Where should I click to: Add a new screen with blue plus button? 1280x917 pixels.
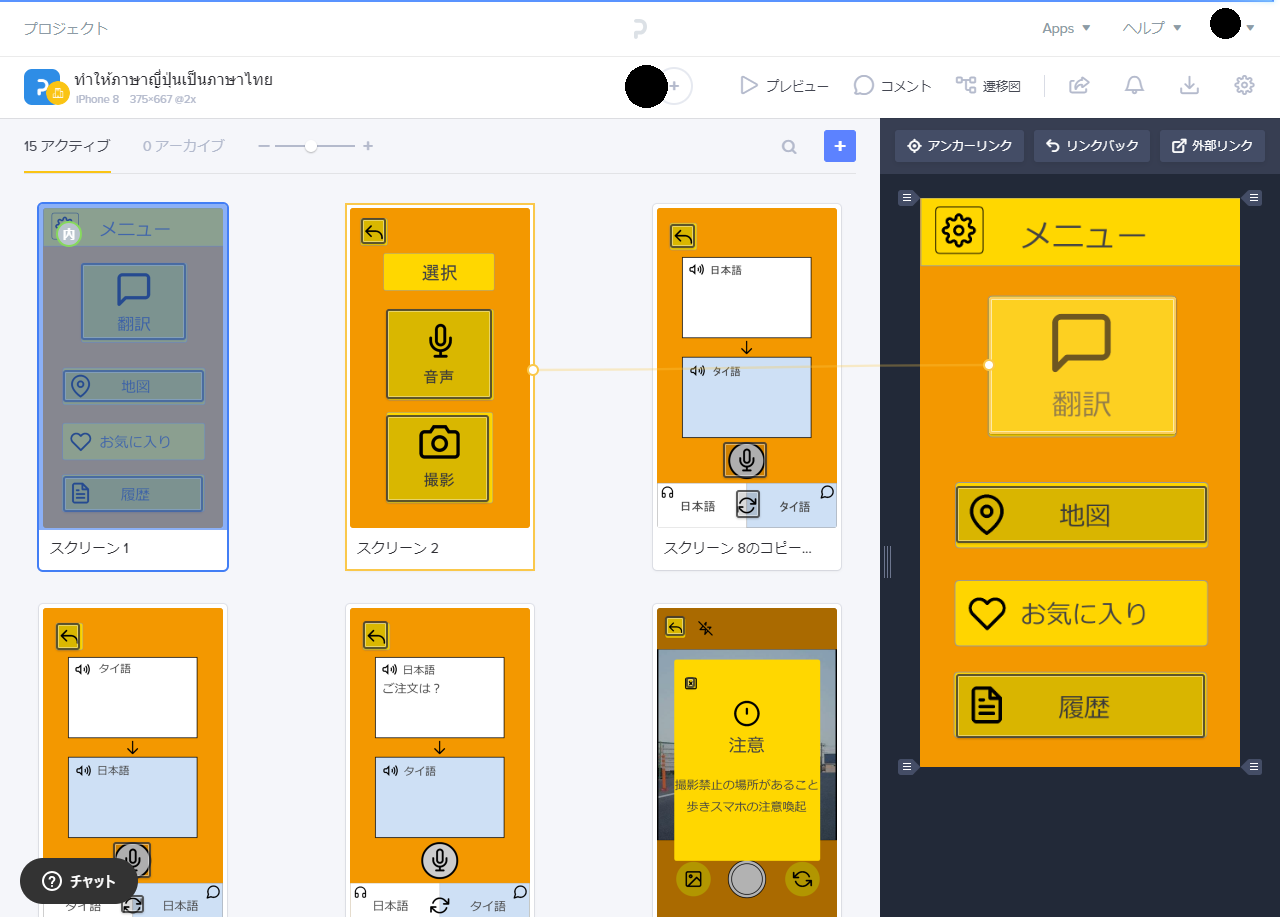tap(840, 146)
